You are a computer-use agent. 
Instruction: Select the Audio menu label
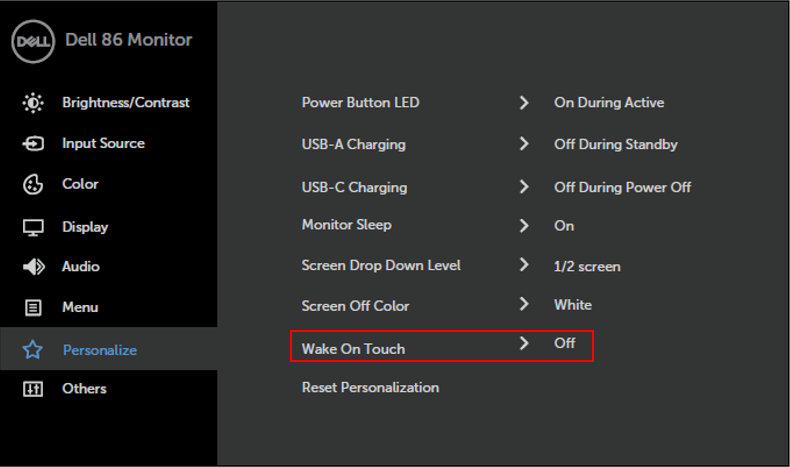(x=81, y=266)
